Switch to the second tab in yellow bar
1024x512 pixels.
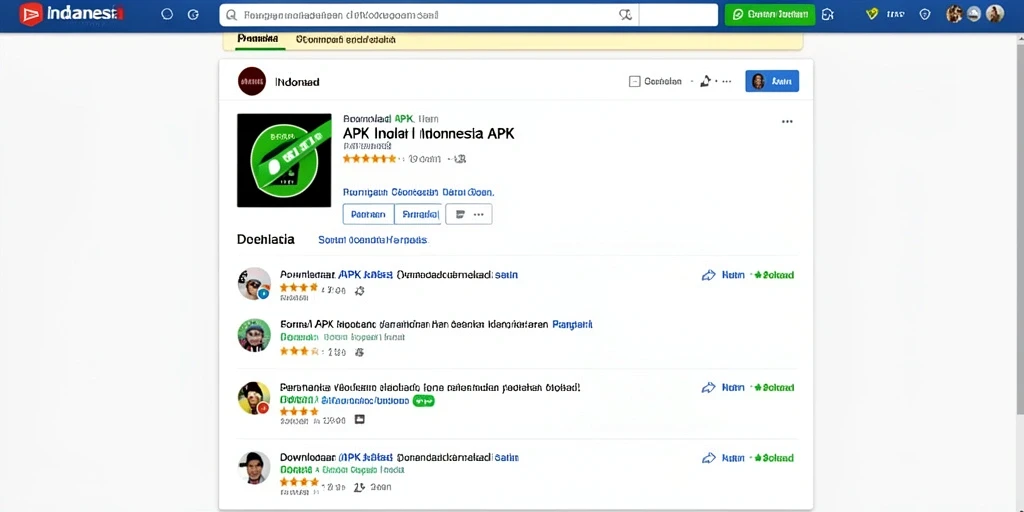pos(345,39)
